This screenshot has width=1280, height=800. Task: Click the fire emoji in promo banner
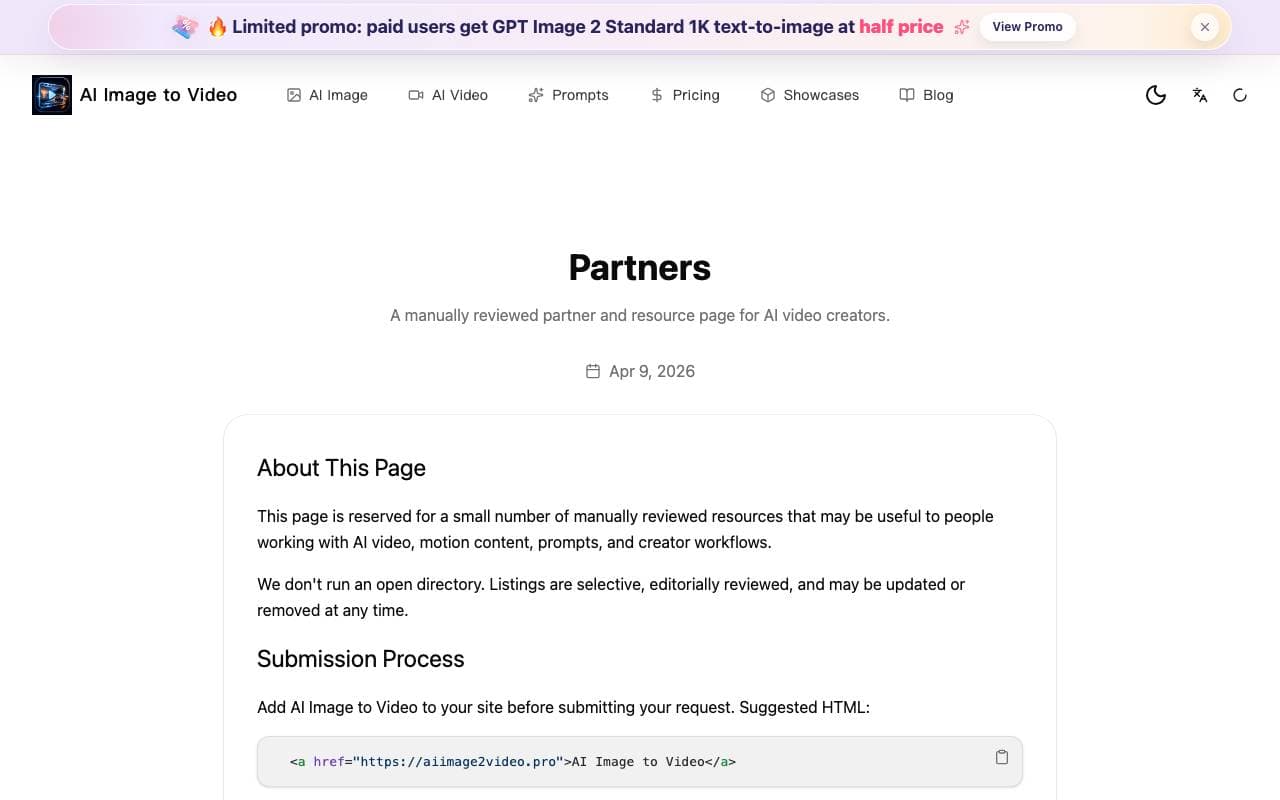(217, 27)
